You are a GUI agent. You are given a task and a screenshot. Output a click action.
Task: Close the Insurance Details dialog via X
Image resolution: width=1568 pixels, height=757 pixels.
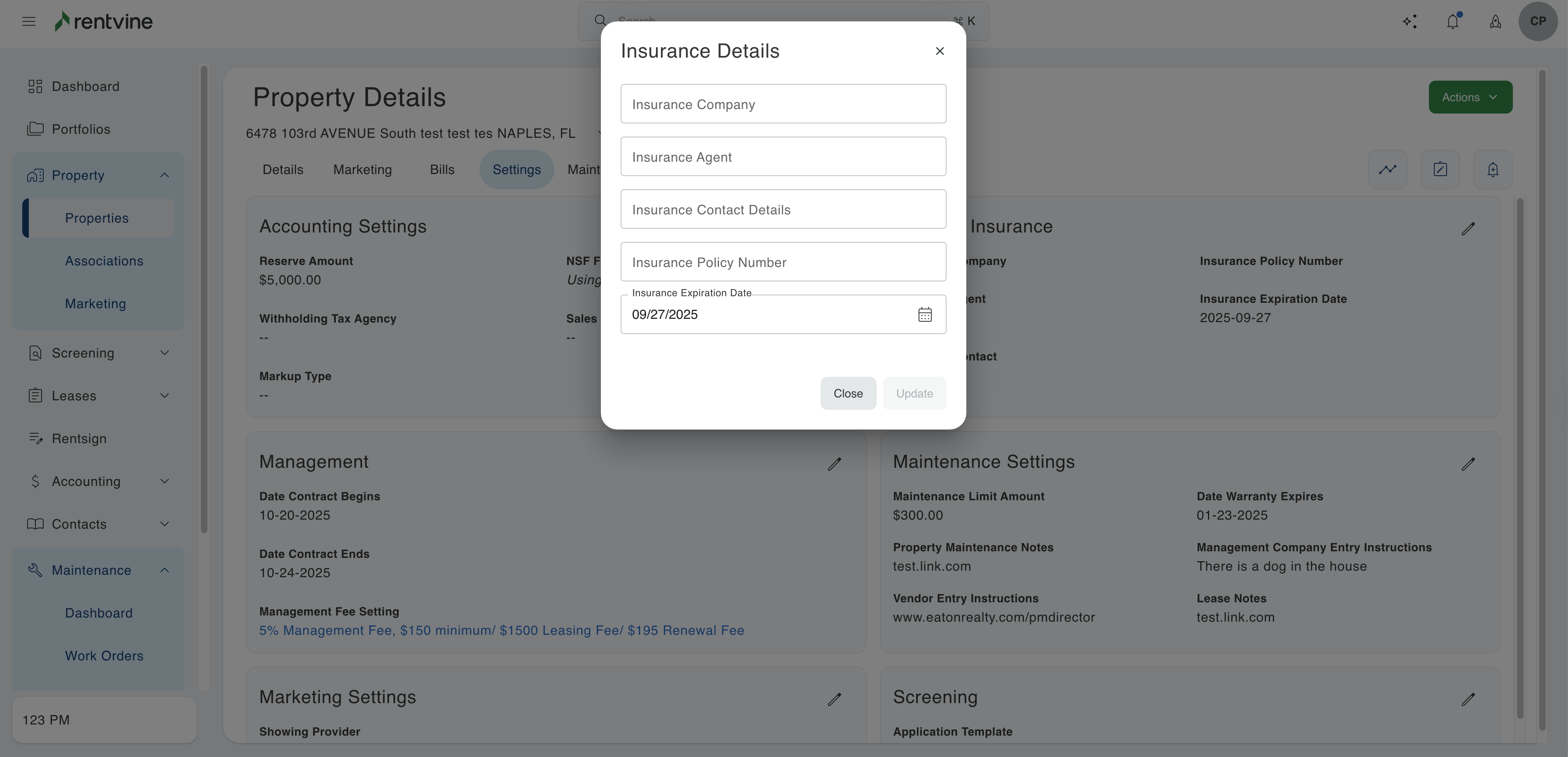(x=939, y=51)
